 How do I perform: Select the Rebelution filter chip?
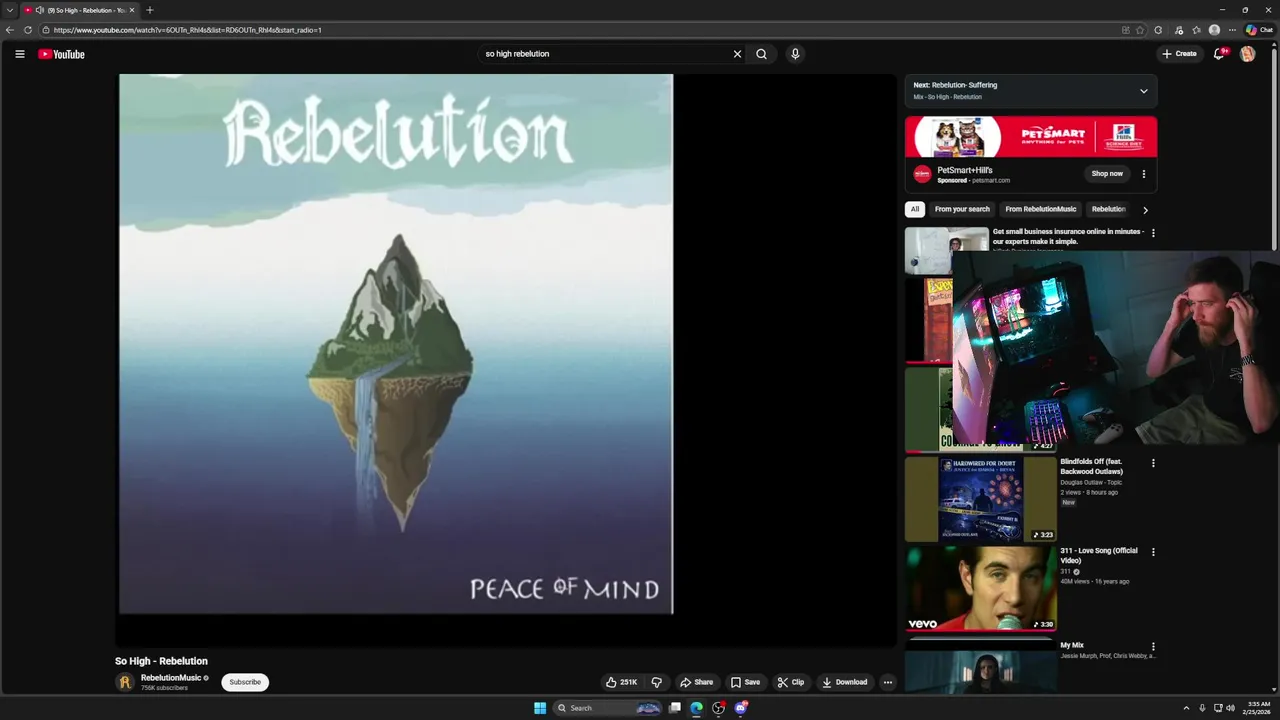[1108, 209]
